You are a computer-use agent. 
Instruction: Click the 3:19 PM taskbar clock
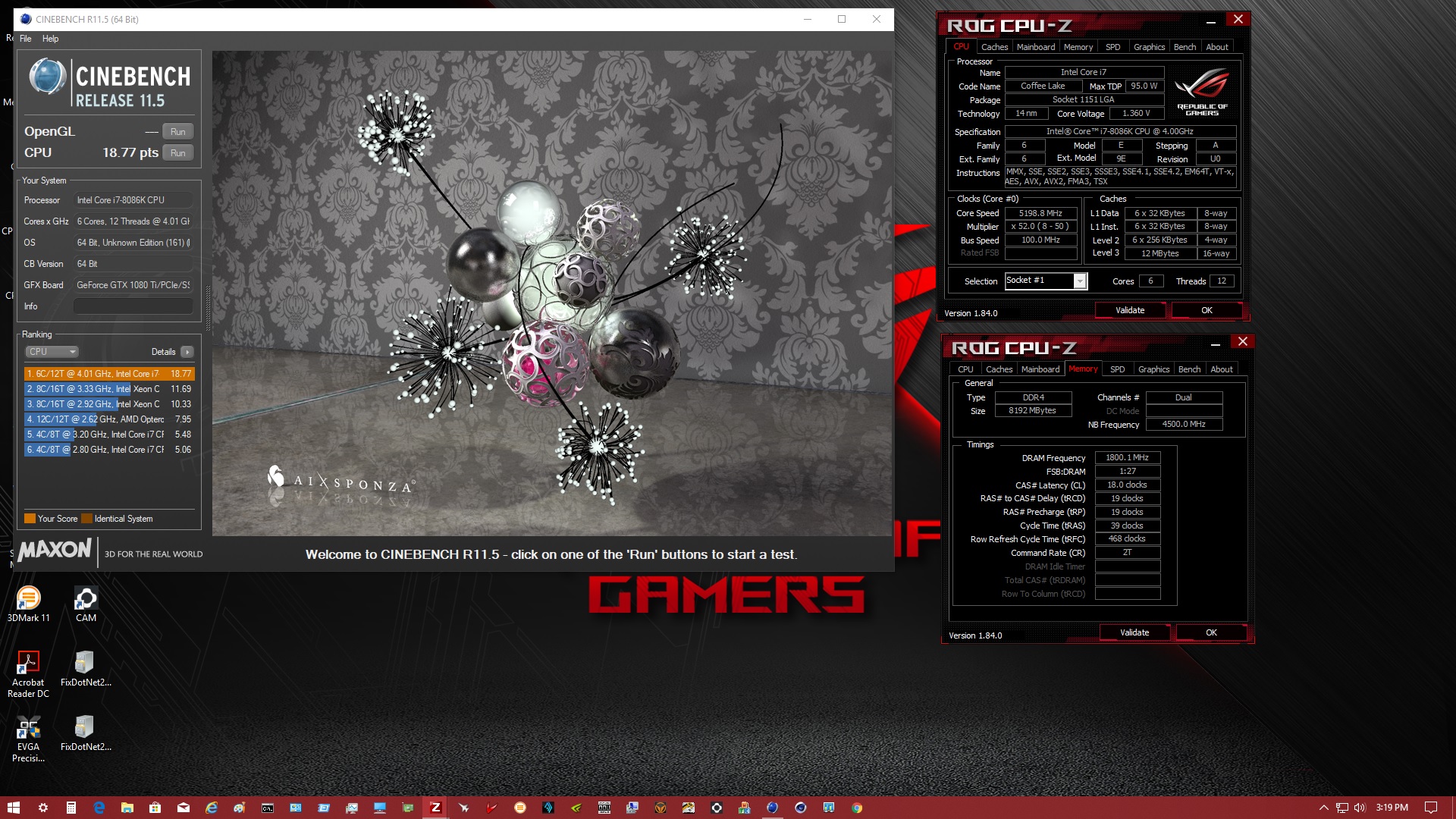click(1392, 808)
